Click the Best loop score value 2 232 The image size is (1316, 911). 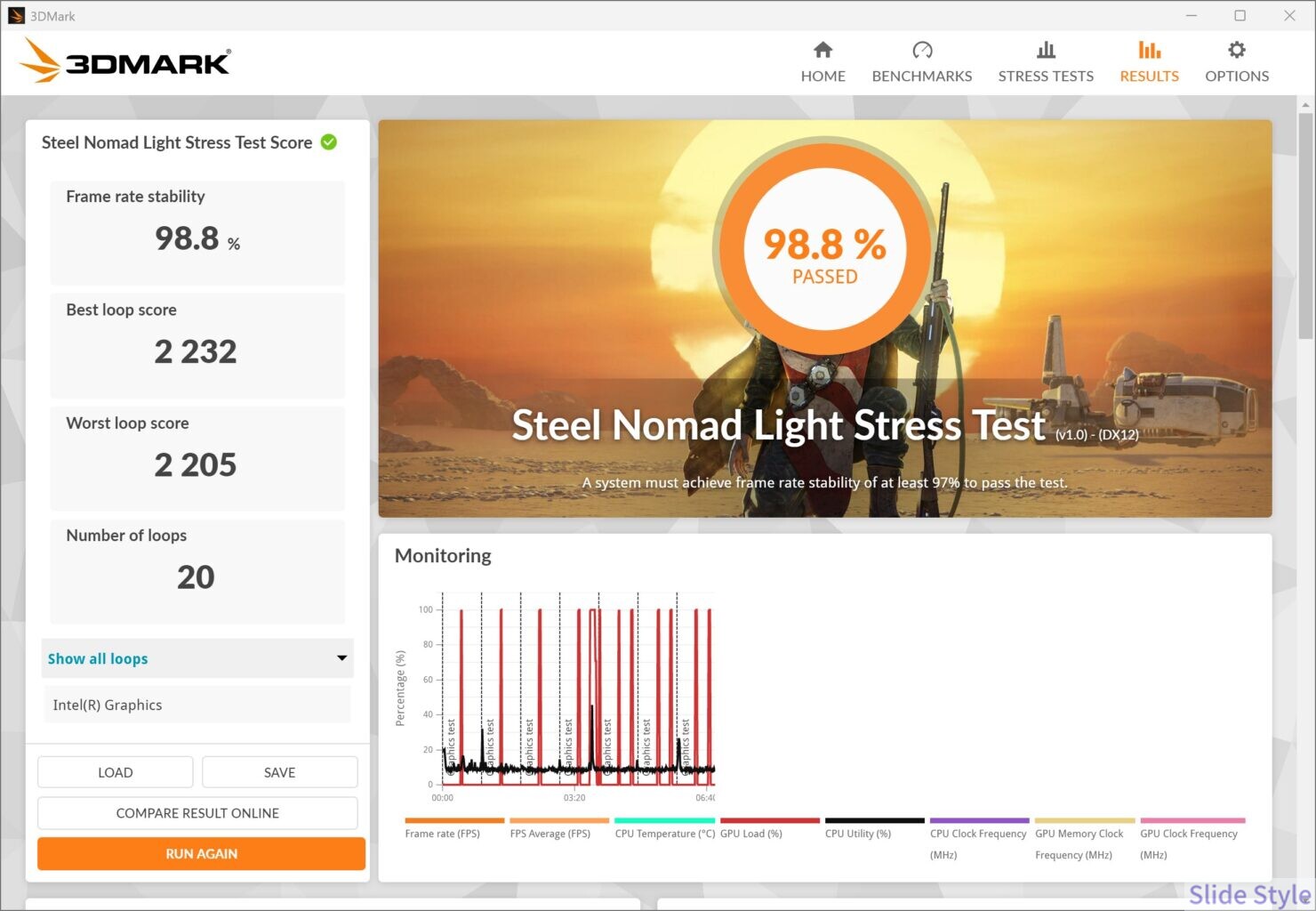pyautogui.click(x=196, y=351)
